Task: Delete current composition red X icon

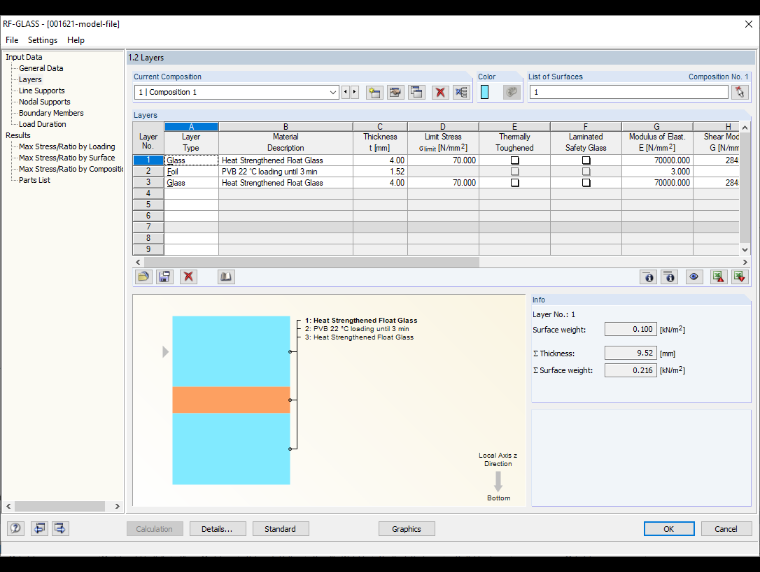Action: pyautogui.click(x=440, y=92)
